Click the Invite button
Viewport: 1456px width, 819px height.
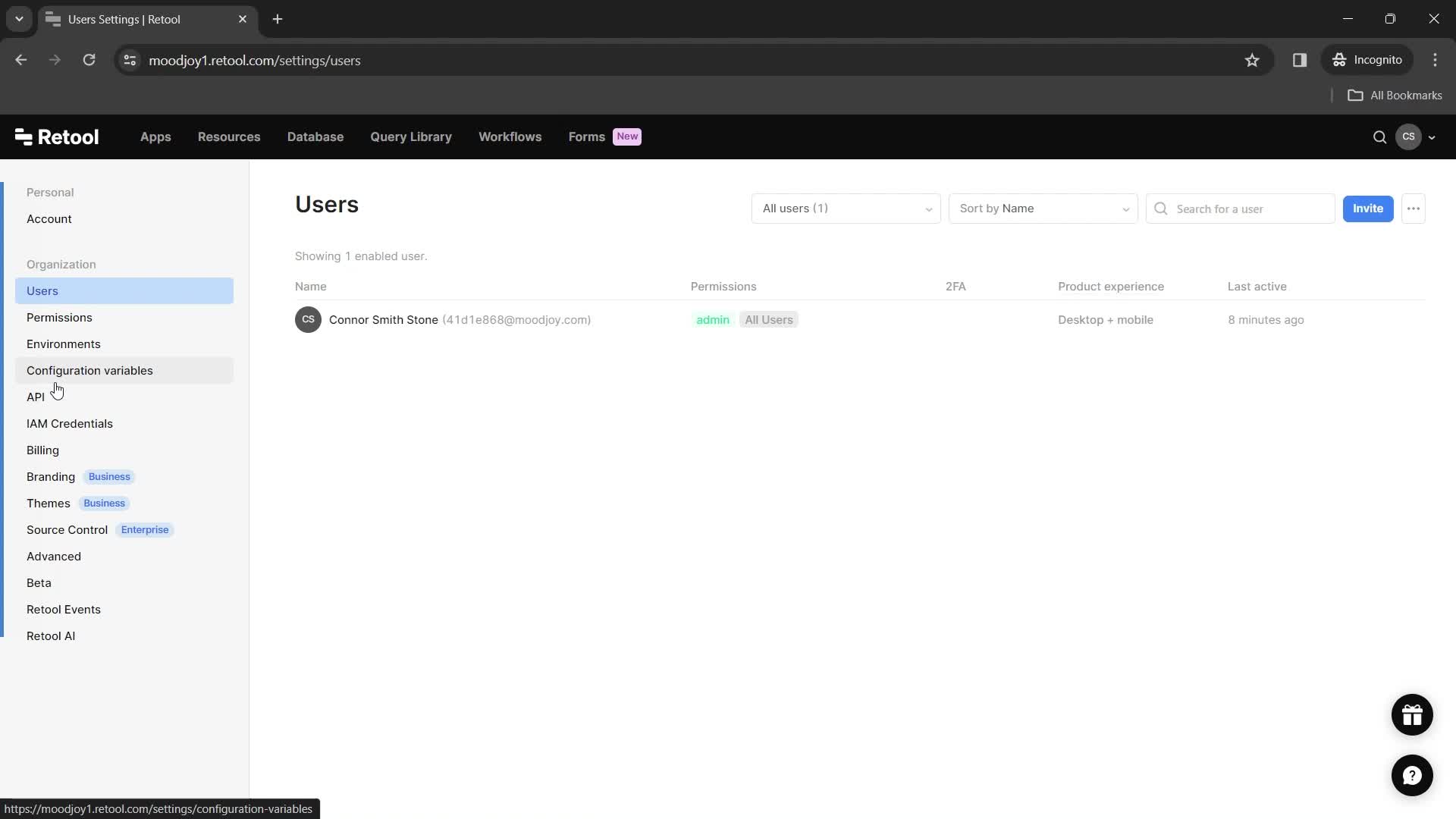point(1368,208)
